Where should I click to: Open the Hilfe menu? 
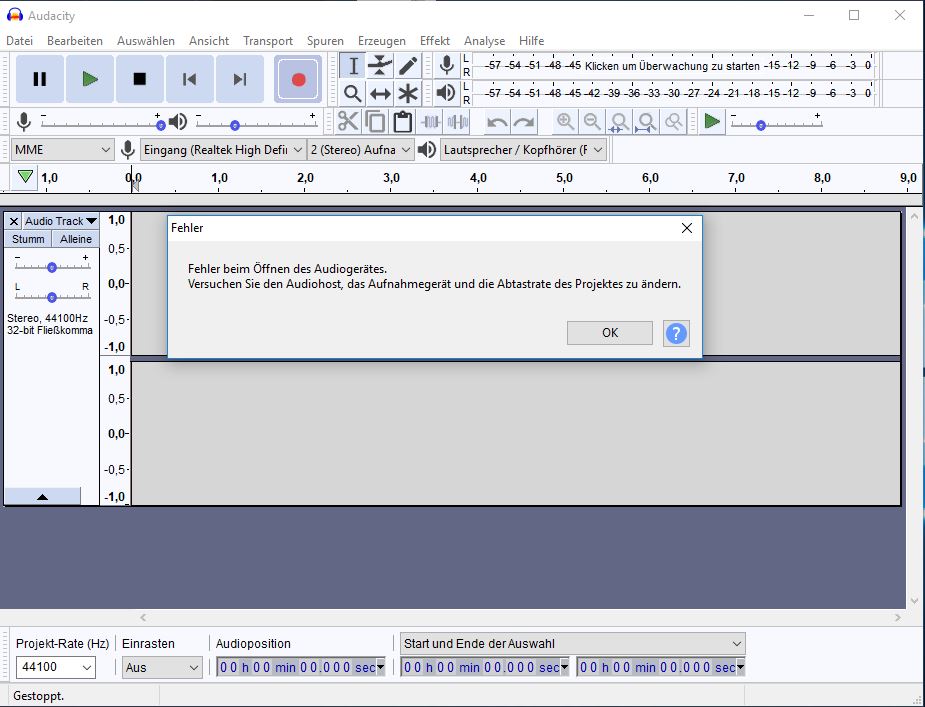tap(532, 41)
